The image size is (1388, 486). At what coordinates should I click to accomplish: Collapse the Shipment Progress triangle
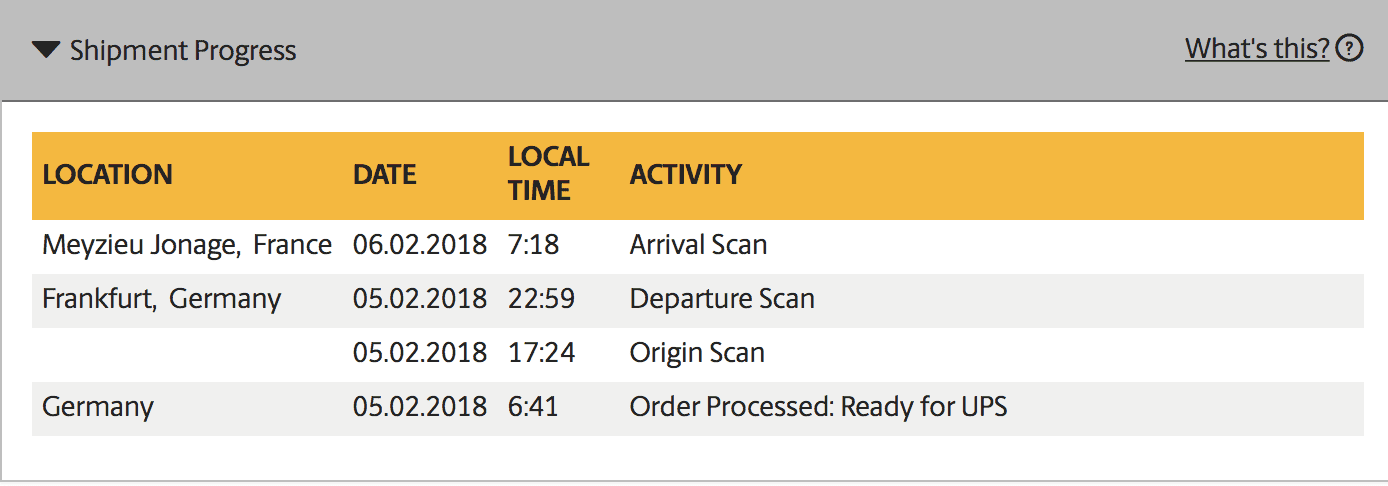(x=46, y=50)
